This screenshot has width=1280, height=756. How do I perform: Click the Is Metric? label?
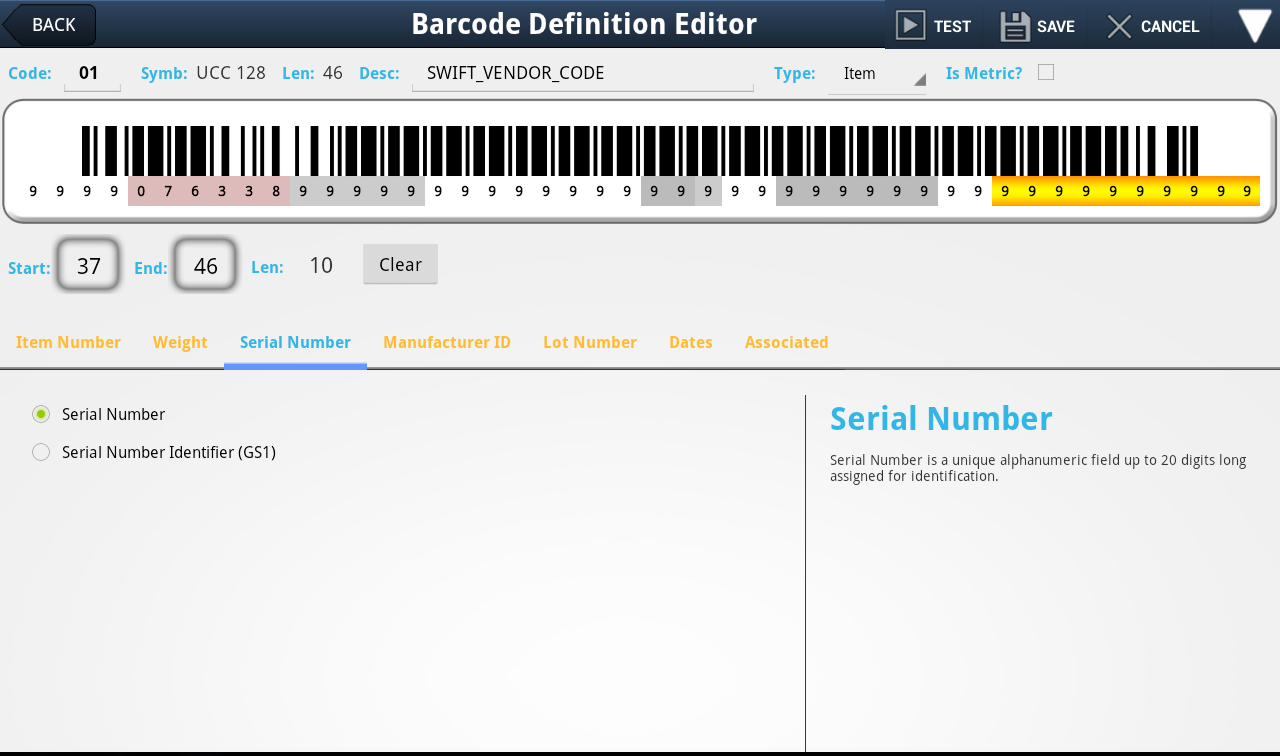(x=984, y=73)
